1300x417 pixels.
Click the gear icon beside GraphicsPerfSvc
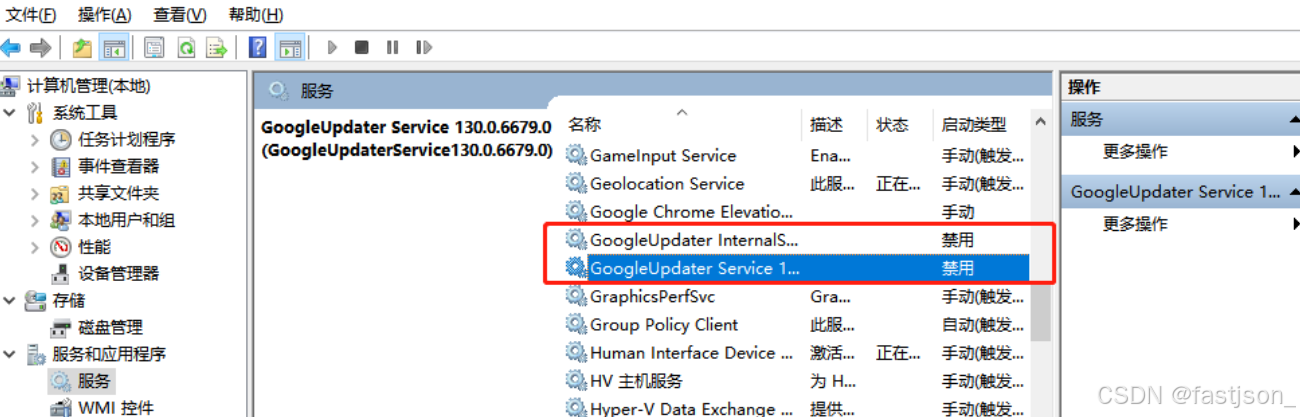point(576,297)
